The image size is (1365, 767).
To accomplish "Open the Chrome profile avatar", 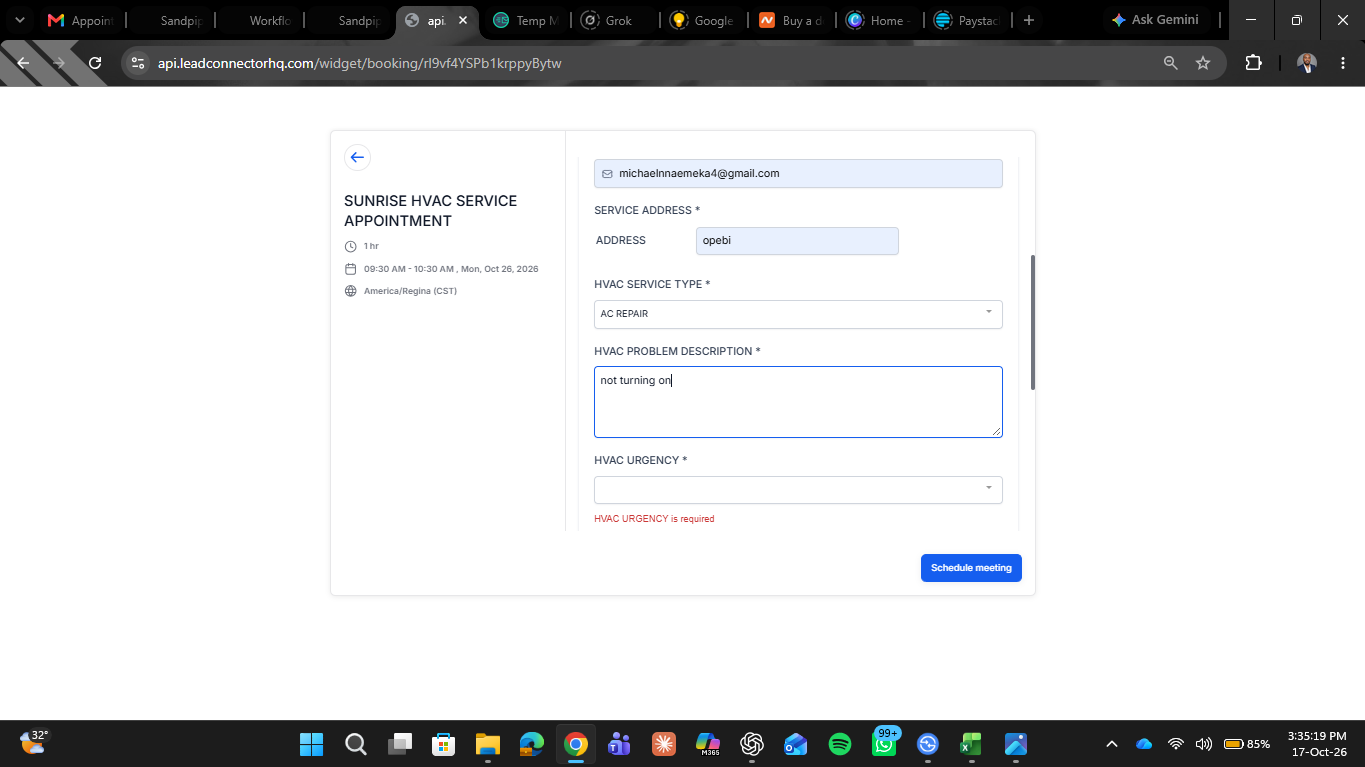I will click(1306, 63).
